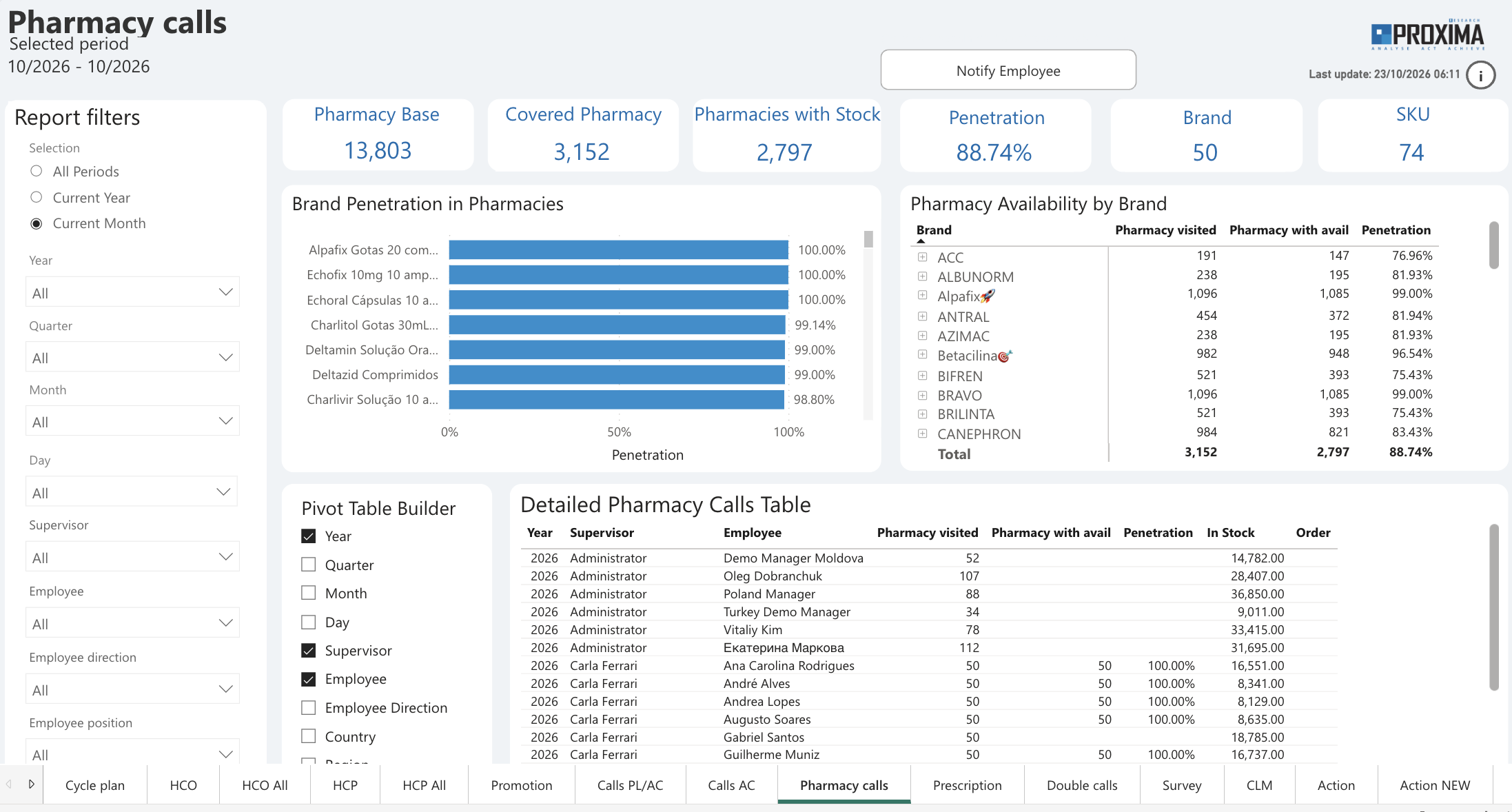This screenshot has width=1512, height=812.
Task: Check the Employee Direction checkbox
Action: (x=309, y=708)
